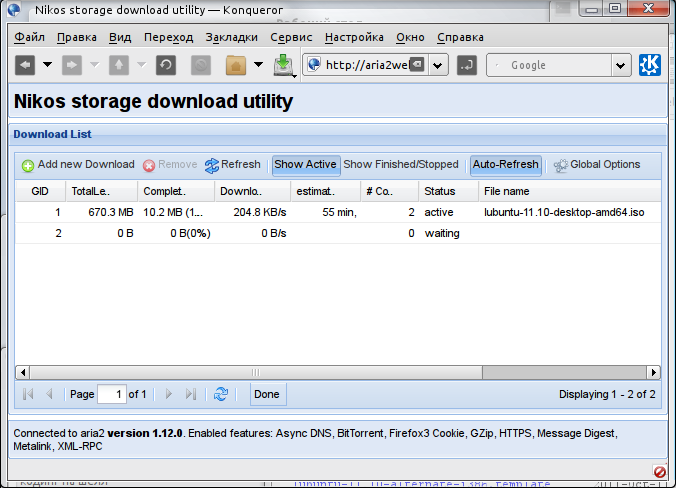Open the Переход menu
This screenshot has height=488, width=676.
[x=169, y=38]
